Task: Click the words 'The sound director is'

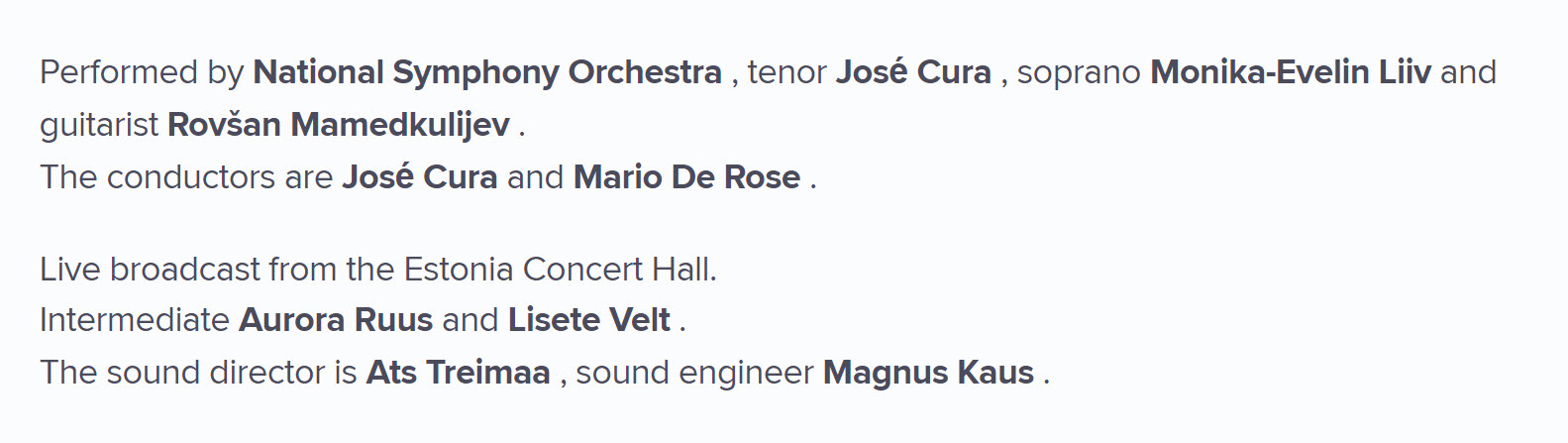Action: pyautogui.click(x=198, y=373)
